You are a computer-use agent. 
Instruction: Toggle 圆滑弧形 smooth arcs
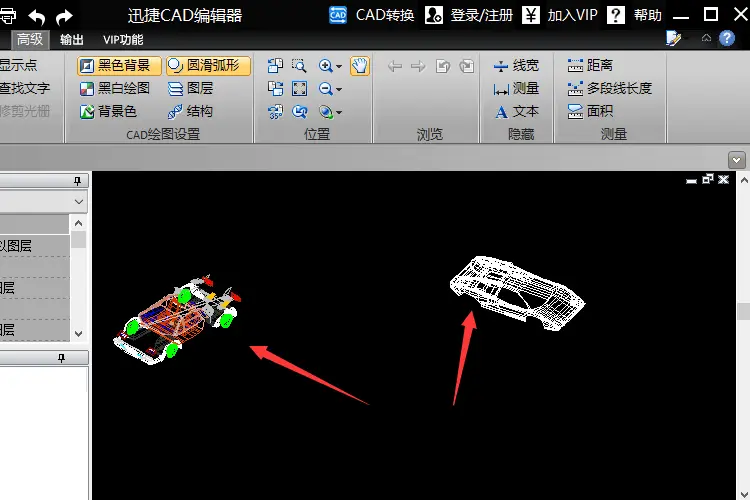click(209, 66)
